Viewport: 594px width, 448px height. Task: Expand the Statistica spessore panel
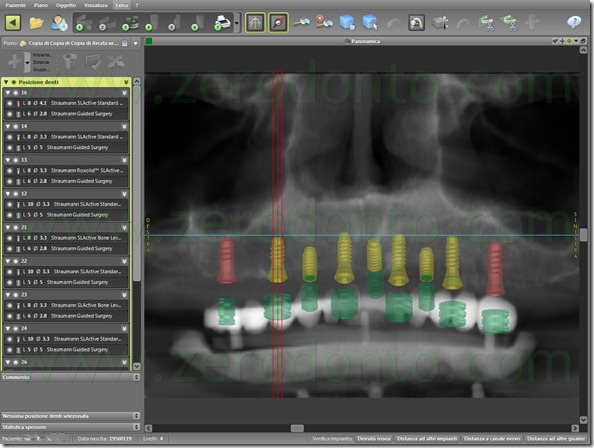point(136,427)
